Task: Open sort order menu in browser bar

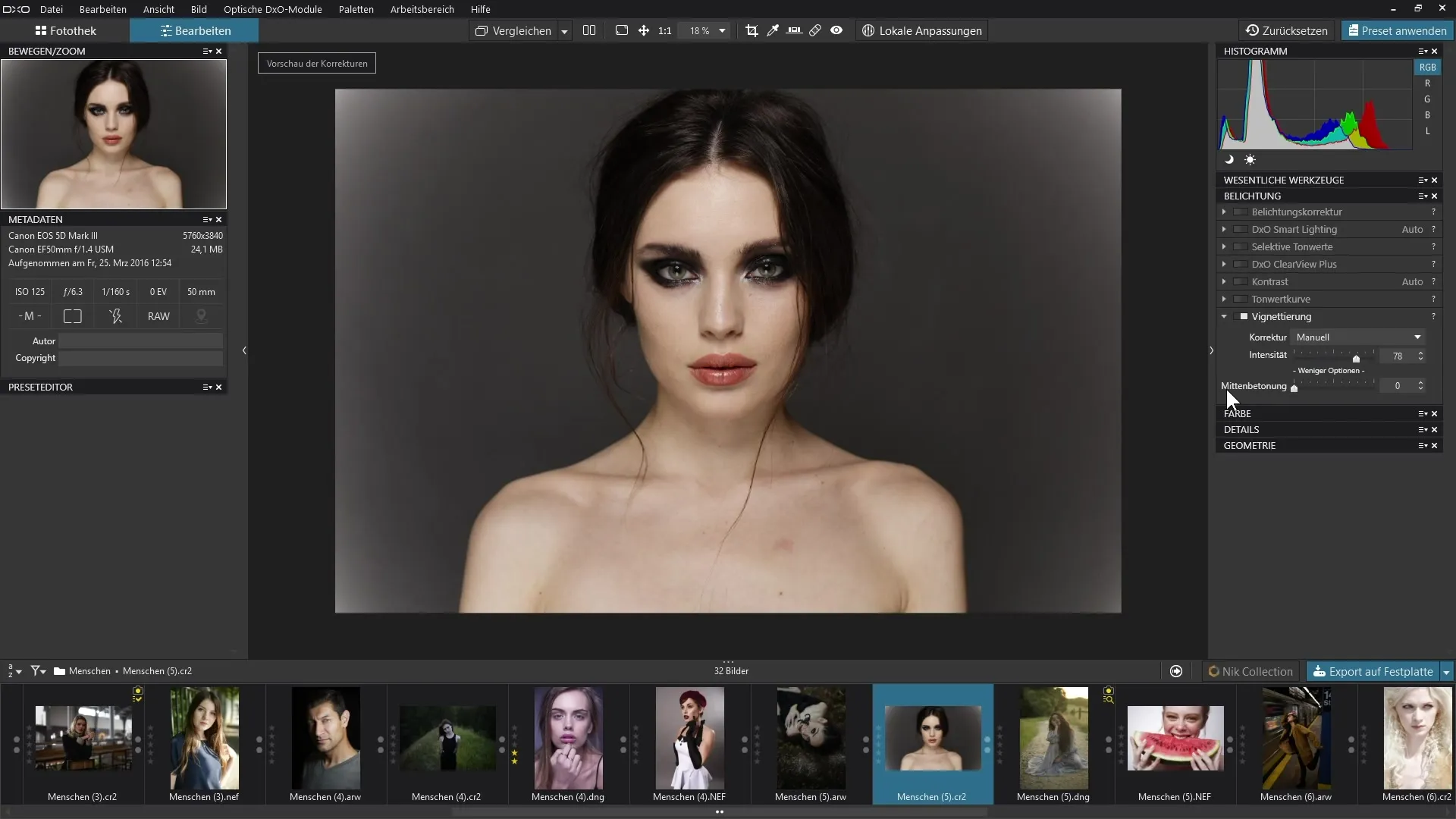Action: pyautogui.click(x=14, y=671)
